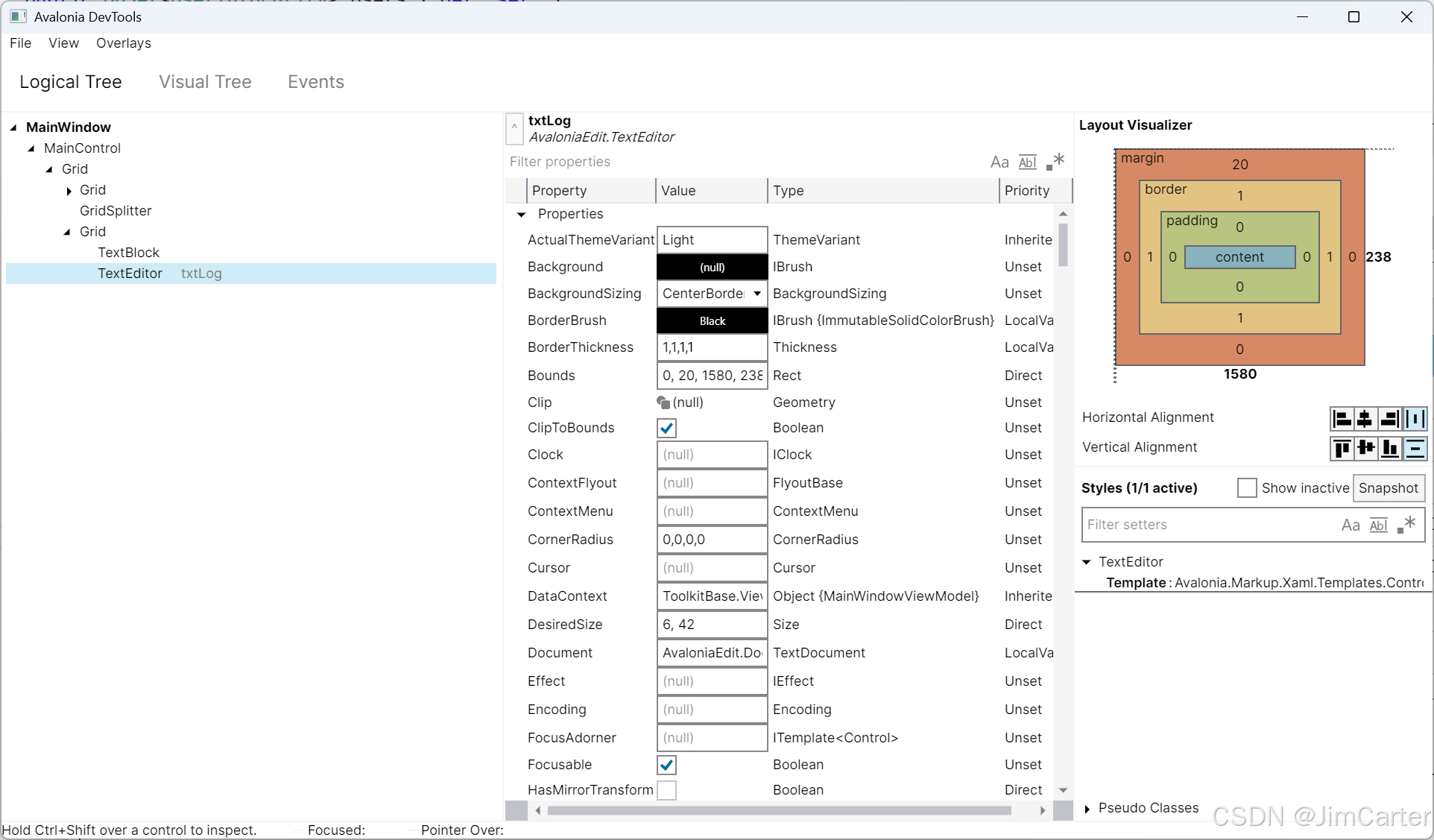This screenshot has height=840, width=1434.
Task: Expand the Pseudo Classes section
Action: point(1087,809)
